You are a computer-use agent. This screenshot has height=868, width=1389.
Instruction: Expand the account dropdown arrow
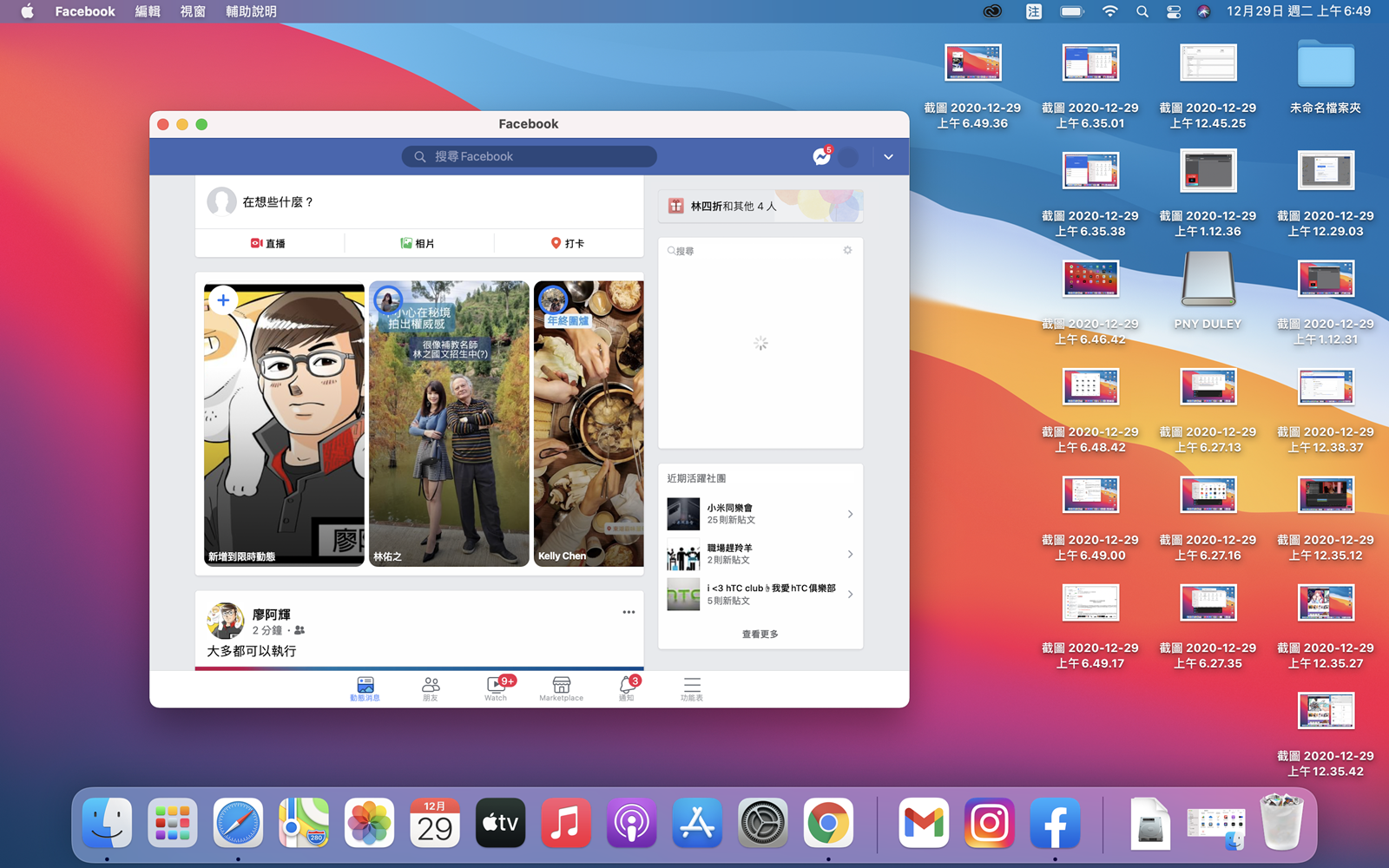tap(888, 157)
